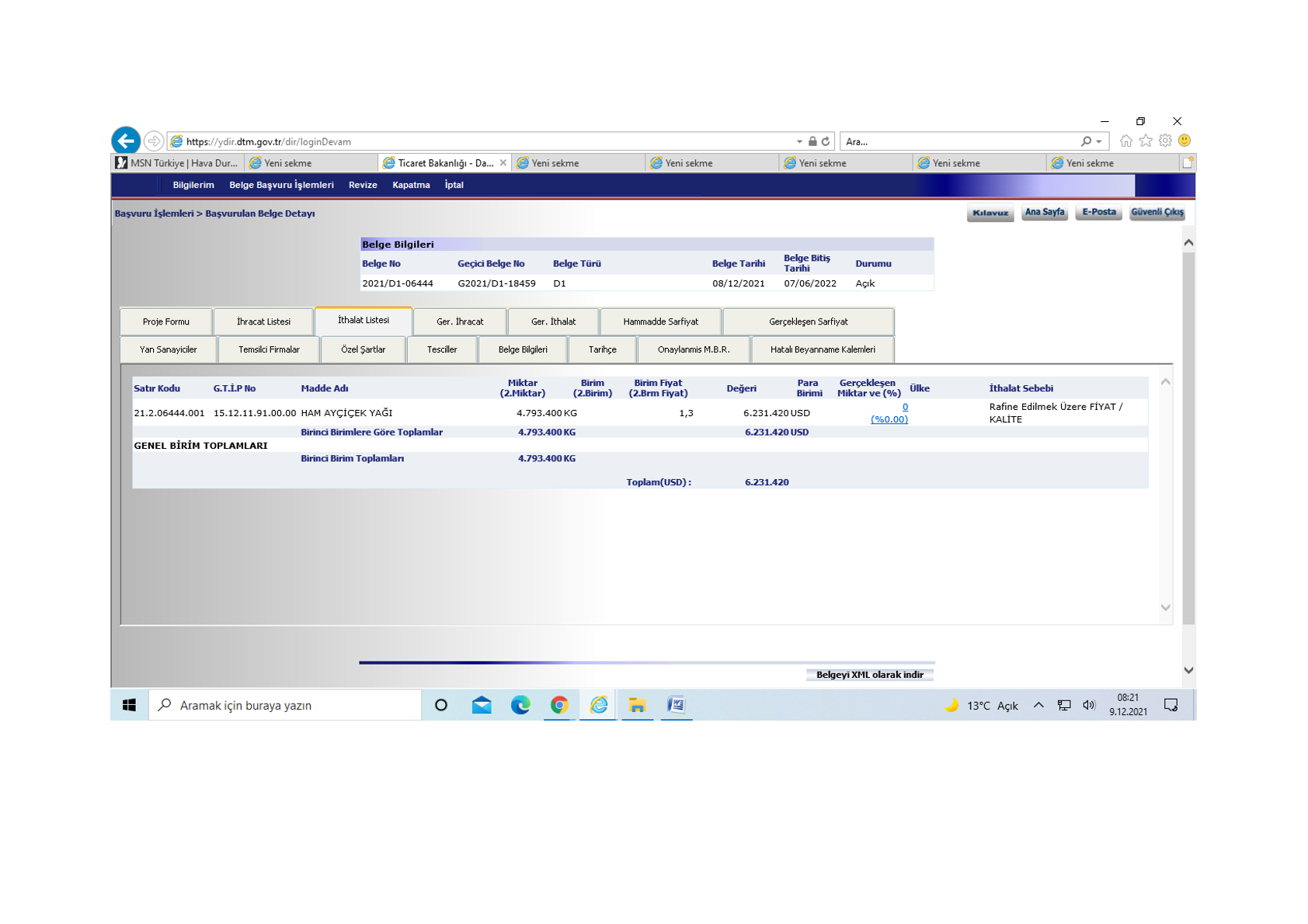Screen dimensions: 1308x924
Task: Open the browser Home icon
Action: tap(1125, 141)
